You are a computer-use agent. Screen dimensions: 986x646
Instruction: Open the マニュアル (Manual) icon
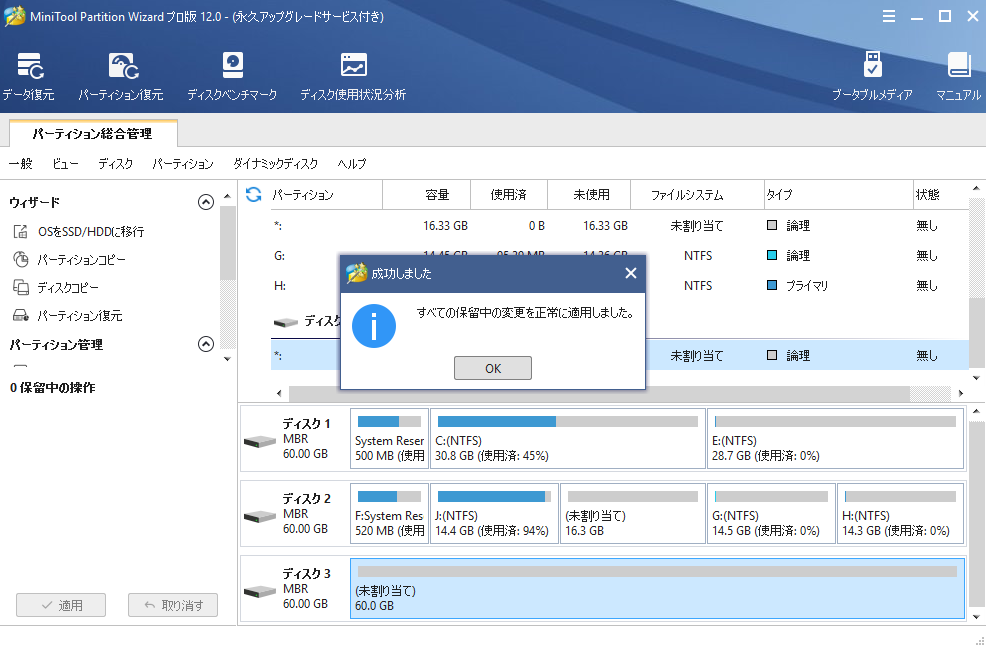(x=959, y=77)
